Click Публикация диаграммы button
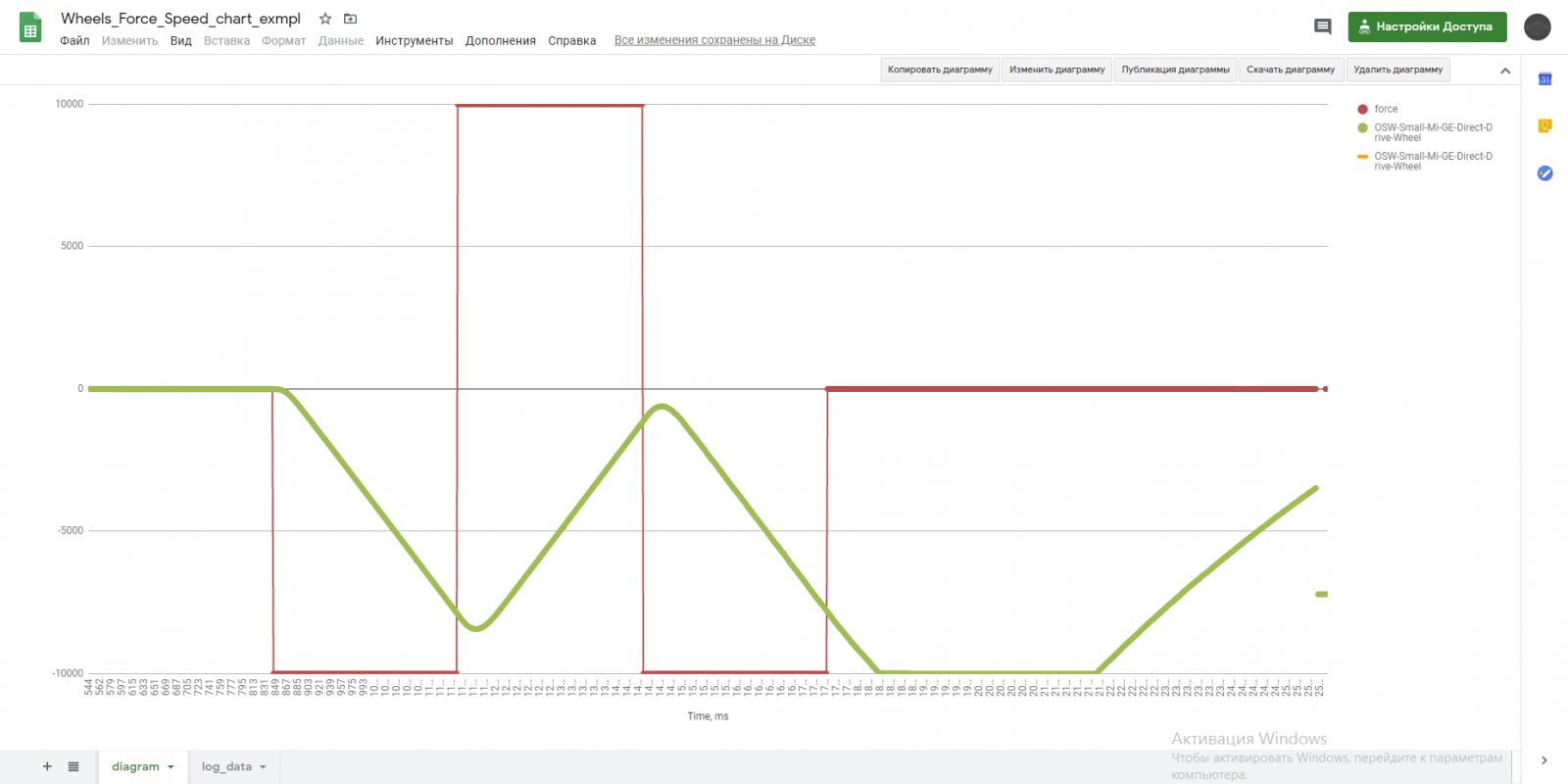Viewport: 1568px width, 784px height. click(x=1176, y=70)
